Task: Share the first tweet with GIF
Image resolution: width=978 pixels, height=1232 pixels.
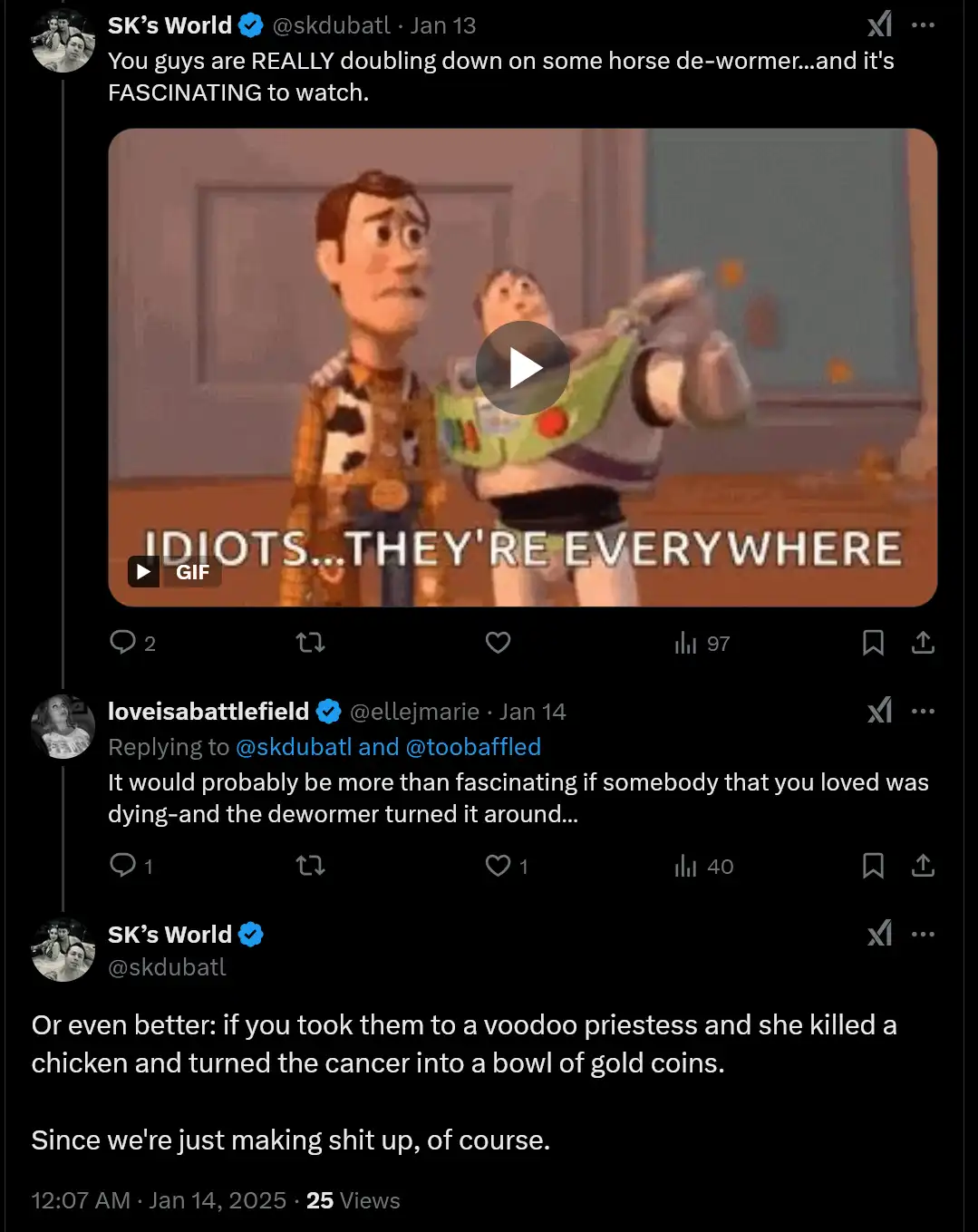Action: click(x=923, y=643)
